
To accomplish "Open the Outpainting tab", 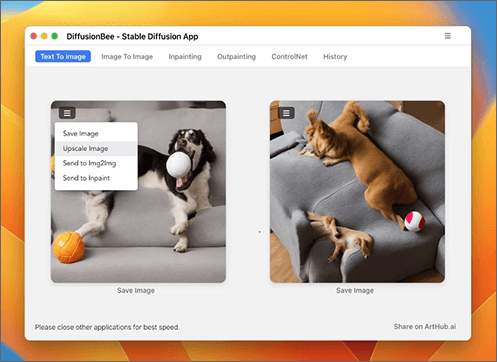I will click(x=236, y=57).
